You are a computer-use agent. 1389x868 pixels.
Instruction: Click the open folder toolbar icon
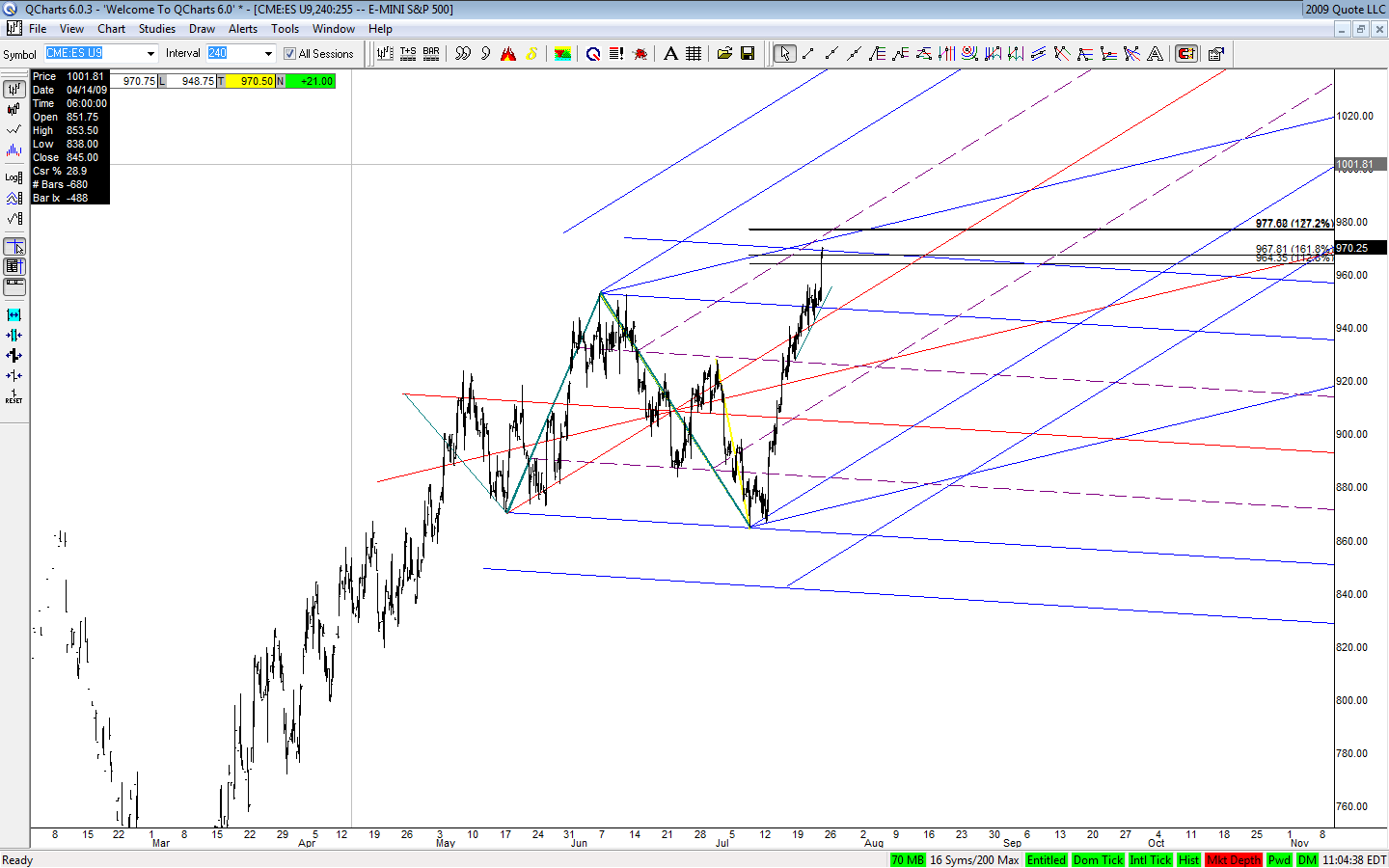click(x=724, y=54)
